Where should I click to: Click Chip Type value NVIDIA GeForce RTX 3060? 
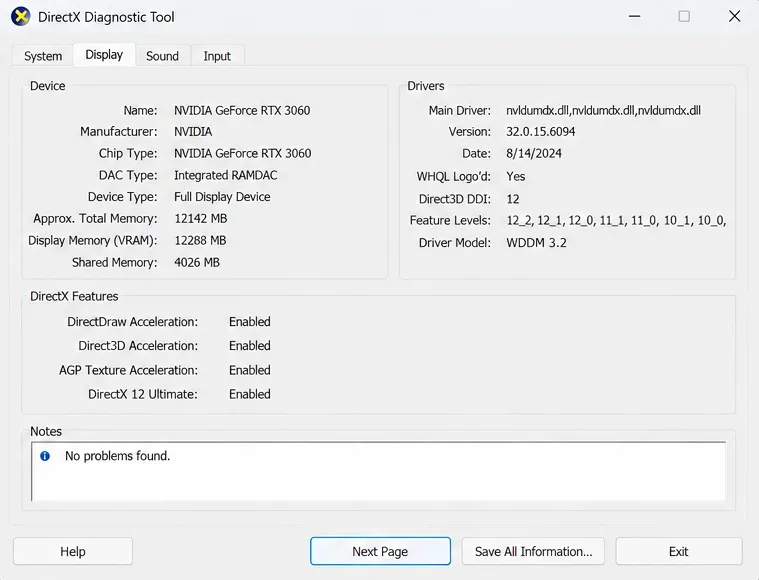click(243, 153)
